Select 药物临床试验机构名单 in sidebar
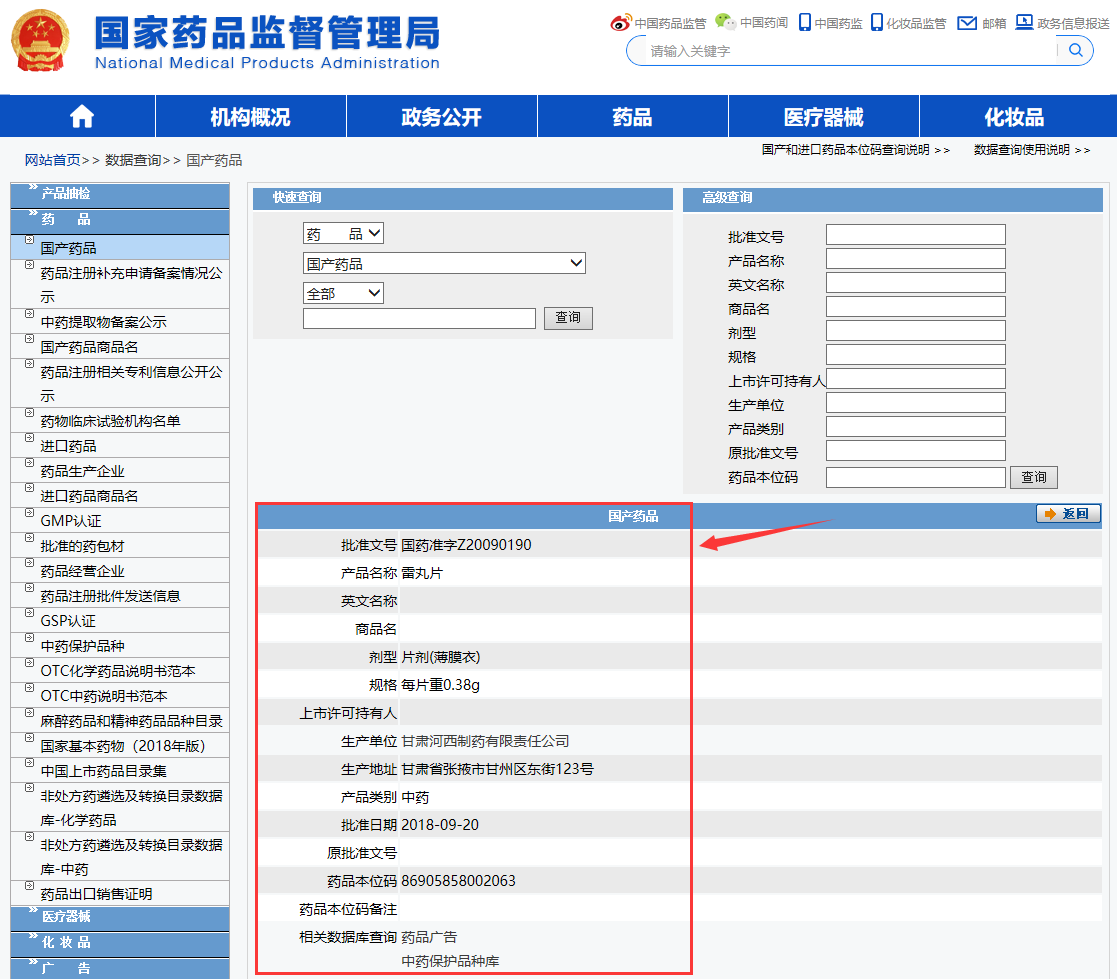The image size is (1117, 979). tap(120, 421)
